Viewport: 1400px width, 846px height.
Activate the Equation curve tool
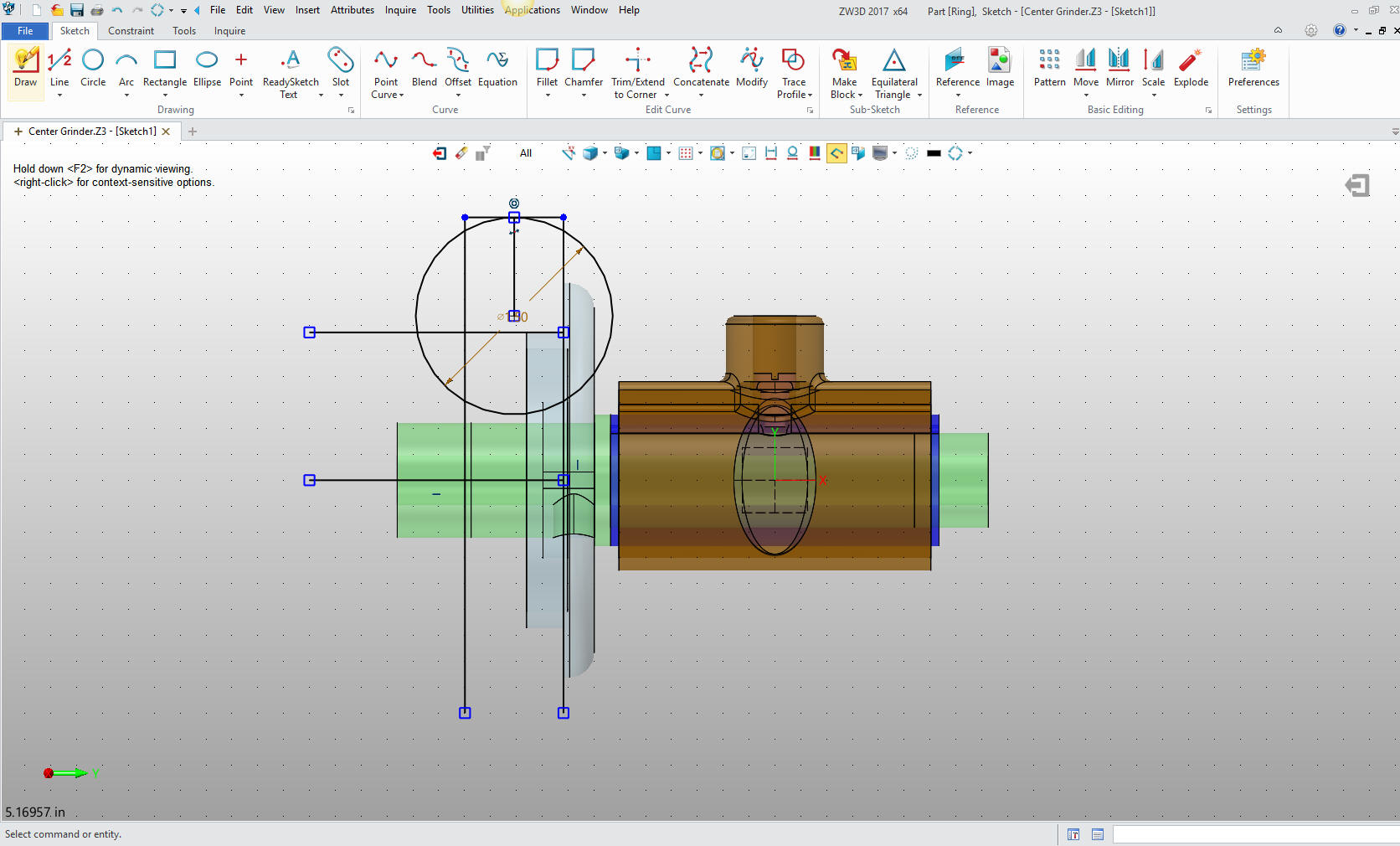pos(497,67)
